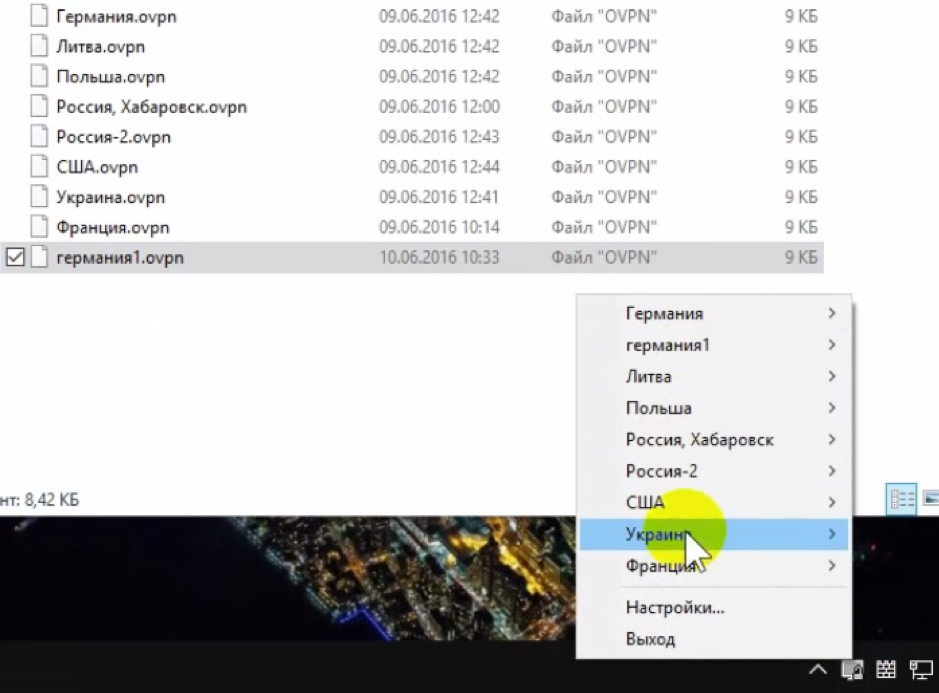The width and height of the screenshot is (939, 693).
Task: Click the OpenVPN GUI tray icon
Action: pyautogui.click(x=853, y=669)
